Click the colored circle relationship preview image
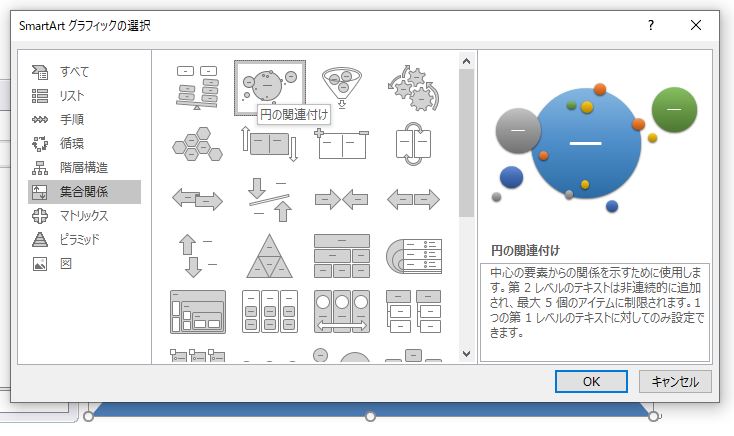 (x=595, y=148)
